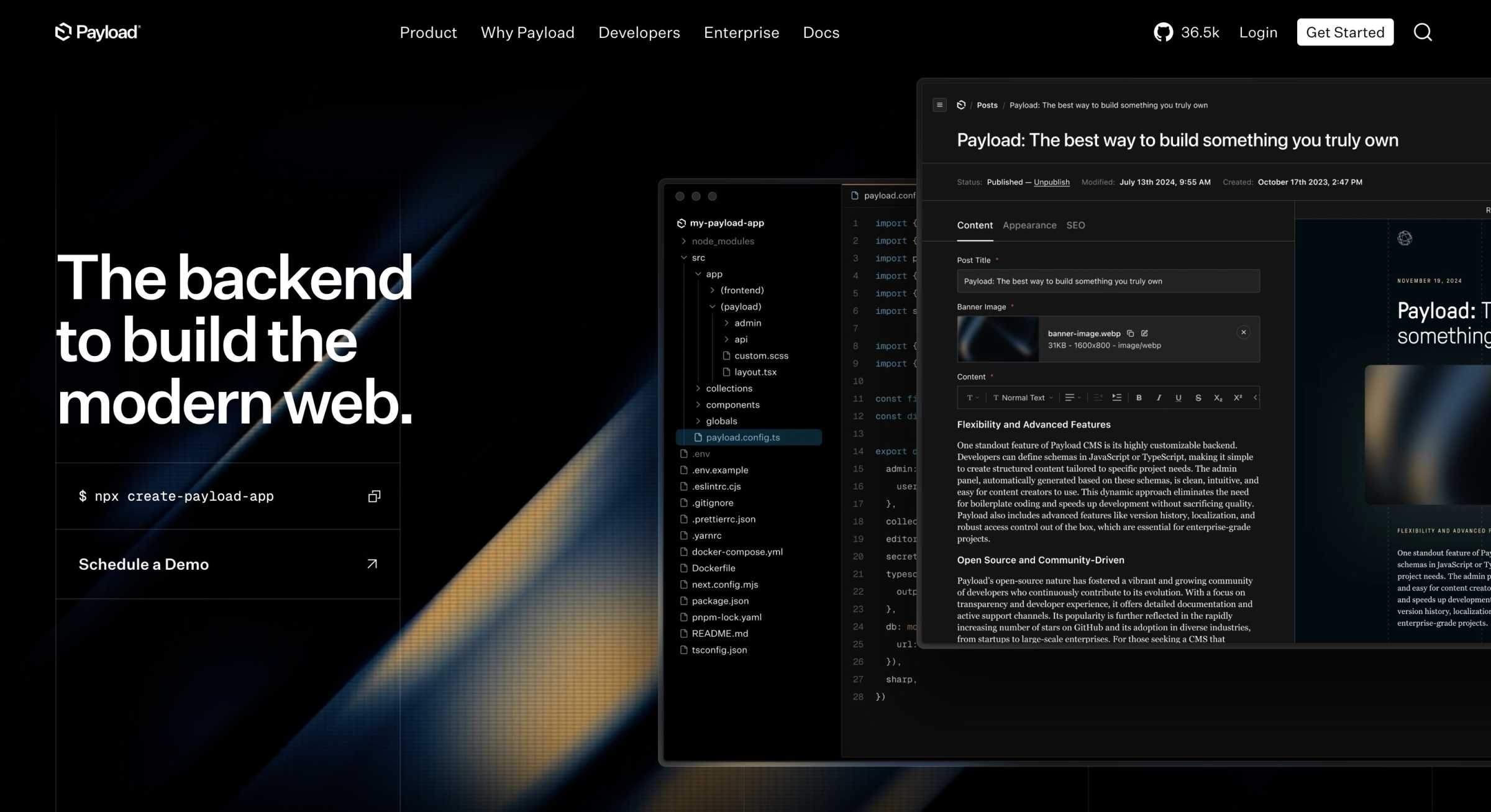Switch to the Appearance tab
Viewport: 1491px width, 812px height.
pyautogui.click(x=1029, y=226)
